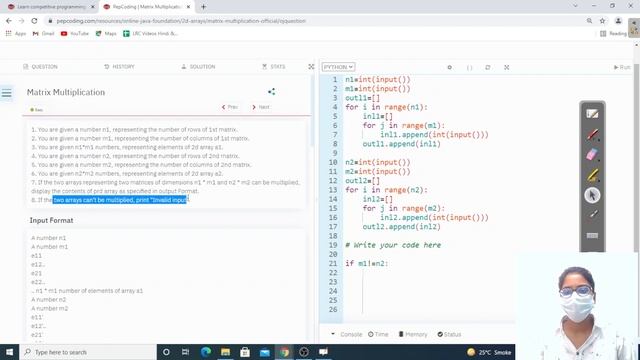Open the hamburger sidebar menu
Image resolution: width=640 pixels, height=360 pixels.
7,93
